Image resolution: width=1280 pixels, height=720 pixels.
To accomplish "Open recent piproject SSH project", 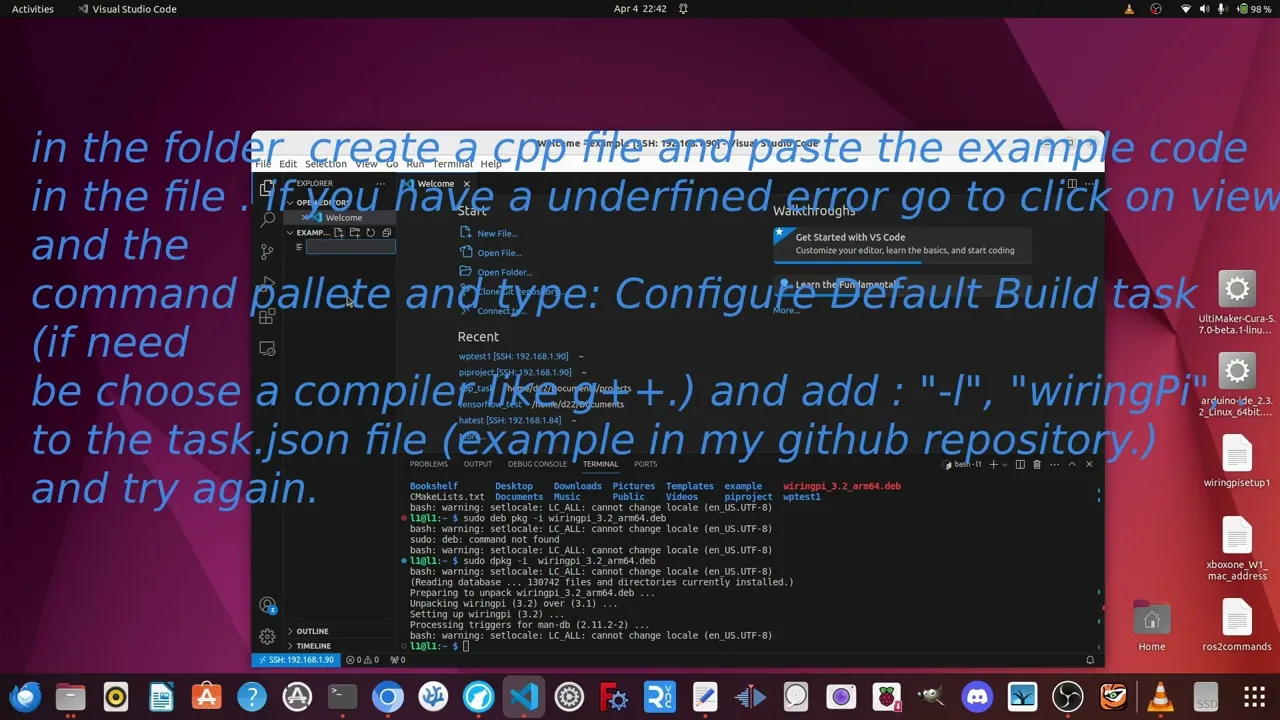I will coord(515,372).
